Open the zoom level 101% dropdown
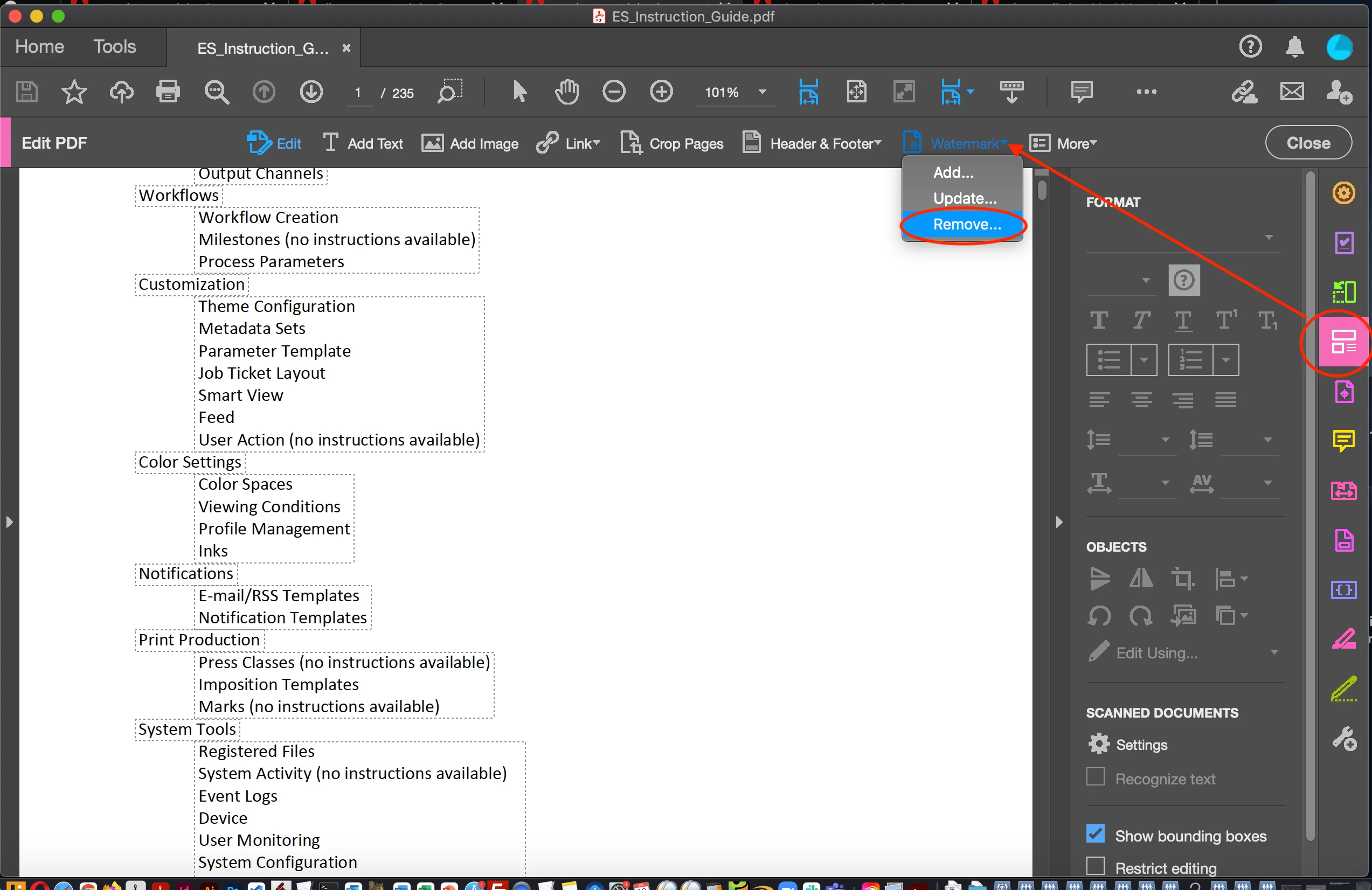 pos(762,92)
